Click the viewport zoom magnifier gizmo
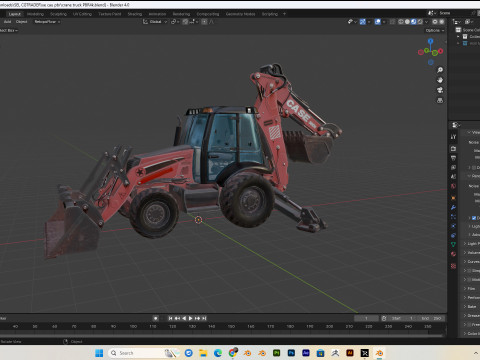480x360 pixels. [x=440, y=70]
